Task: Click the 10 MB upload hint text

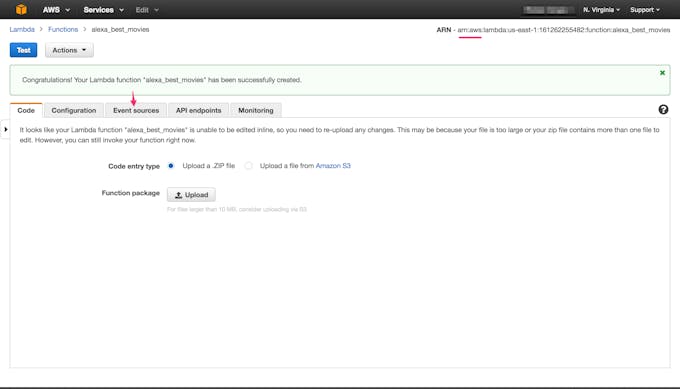Action: pyautogui.click(x=237, y=209)
